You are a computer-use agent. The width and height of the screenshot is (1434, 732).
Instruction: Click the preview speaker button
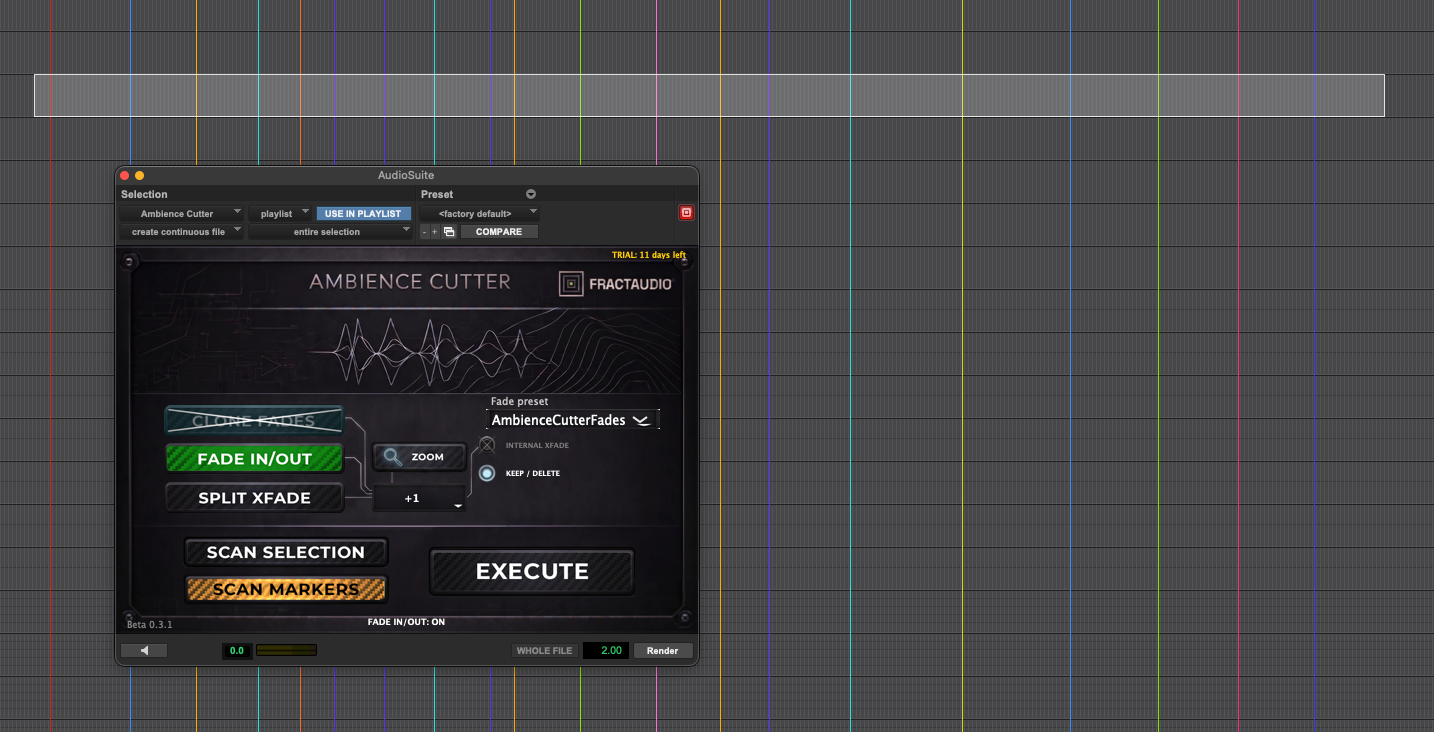[x=144, y=650]
